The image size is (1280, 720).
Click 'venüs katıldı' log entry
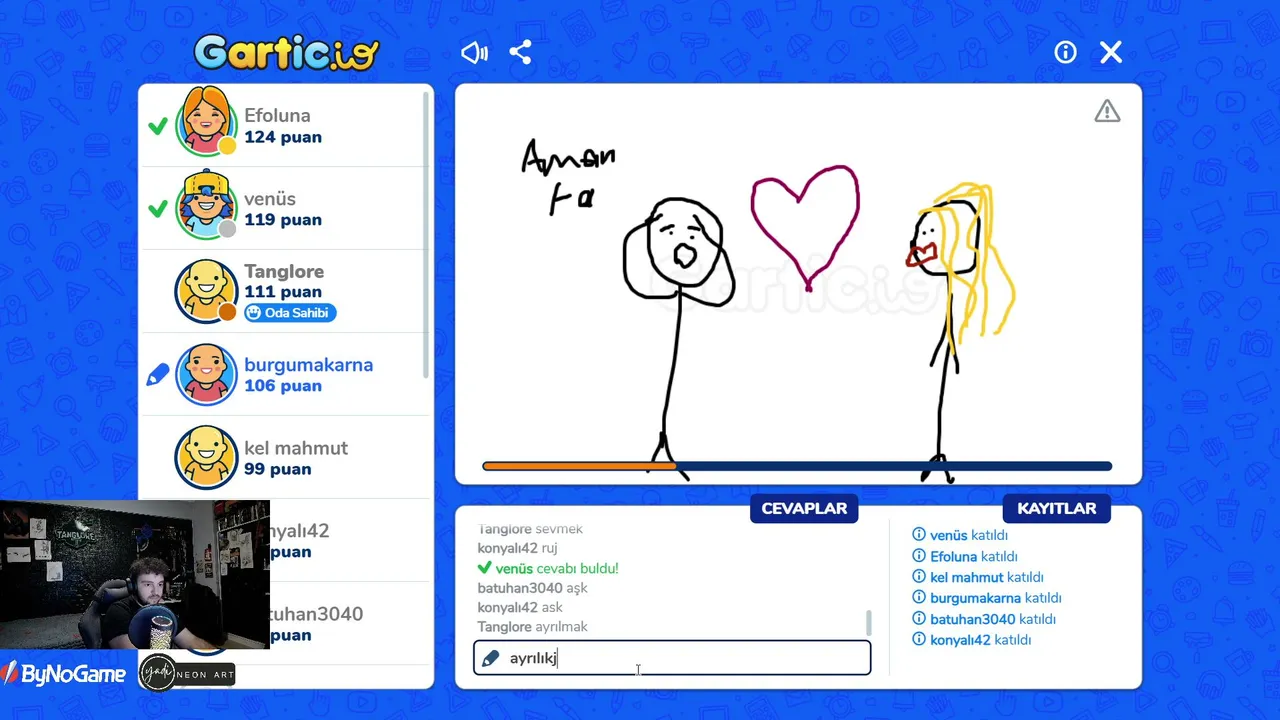tap(960, 535)
